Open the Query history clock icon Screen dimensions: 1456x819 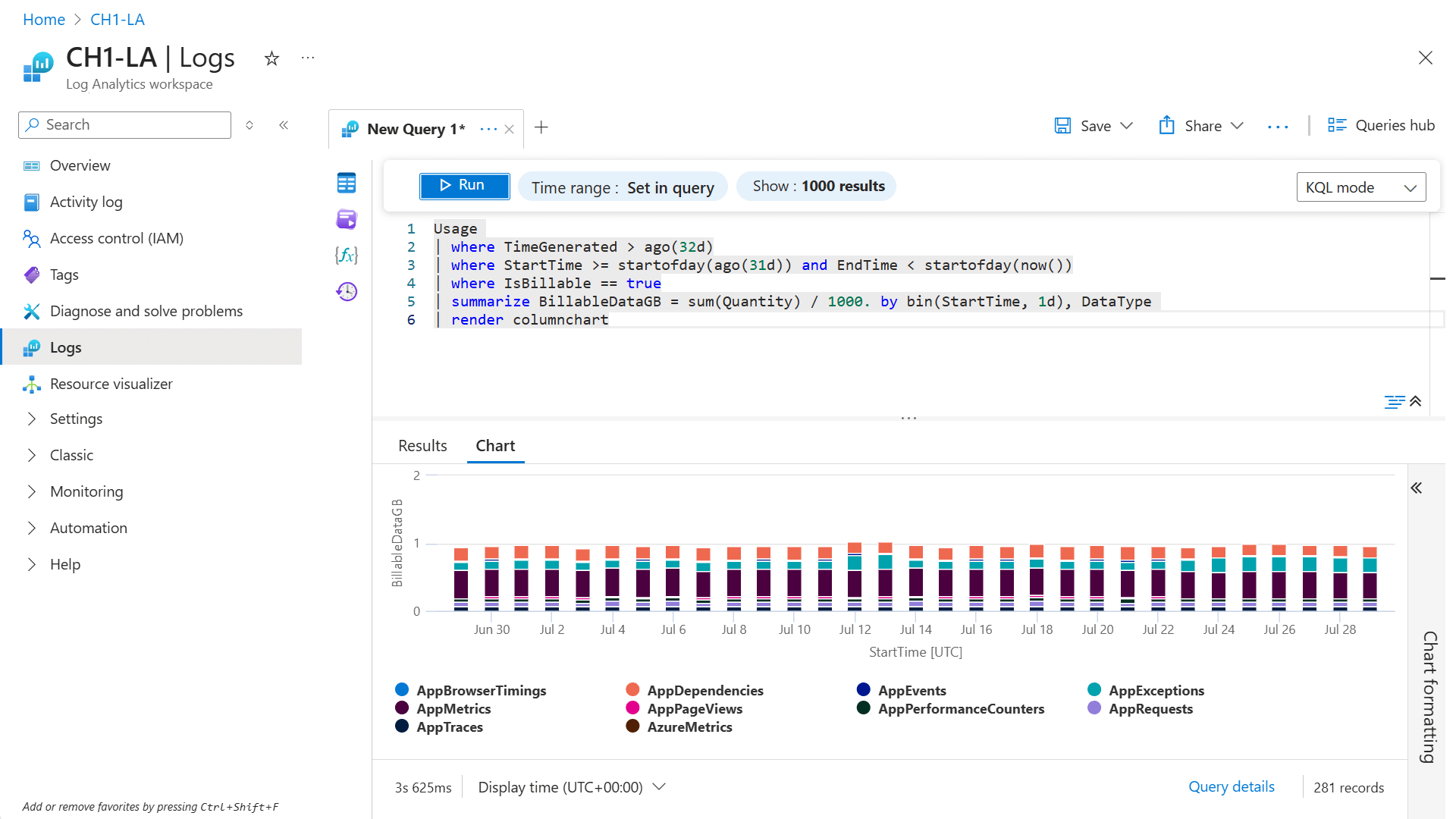click(347, 291)
